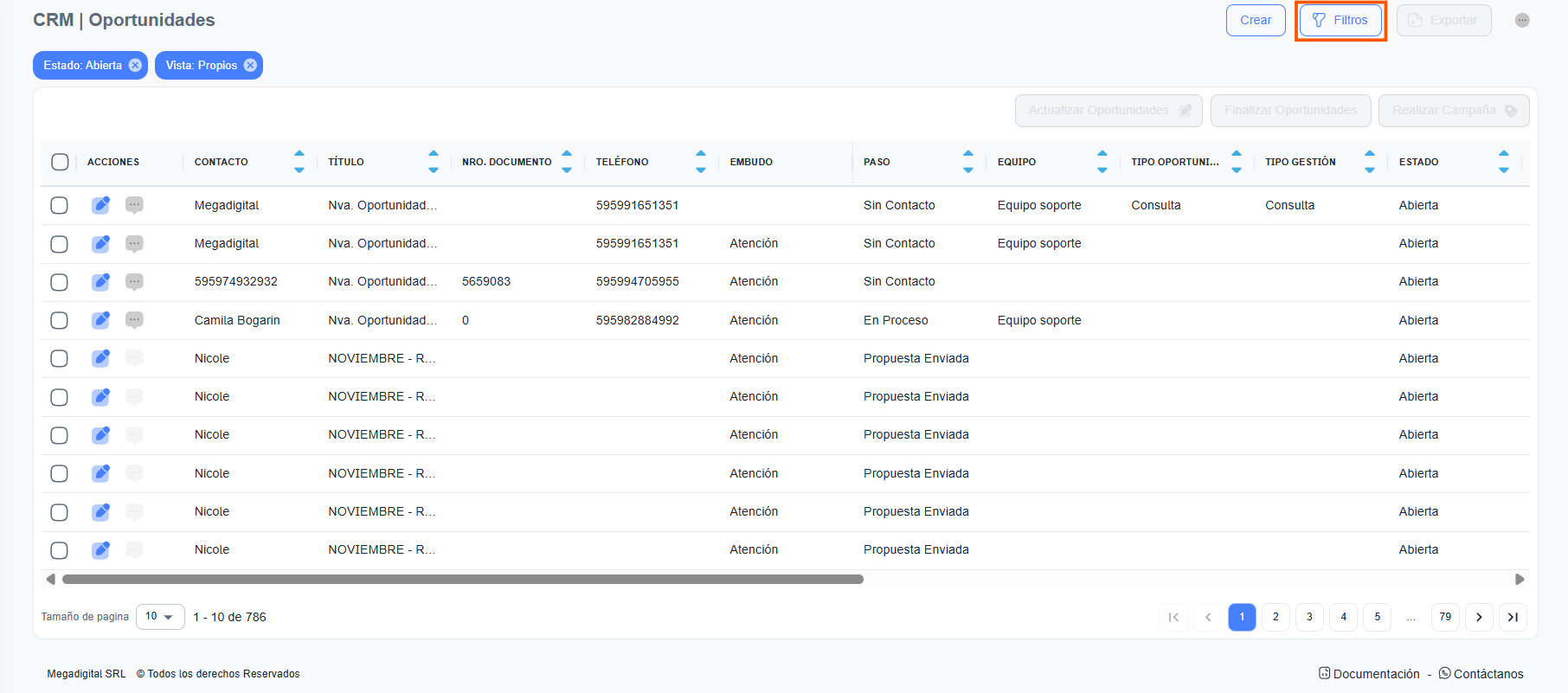1568x693 pixels.
Task: Click edit icon for Camila Bogarin row
Action: click(100, 320)
